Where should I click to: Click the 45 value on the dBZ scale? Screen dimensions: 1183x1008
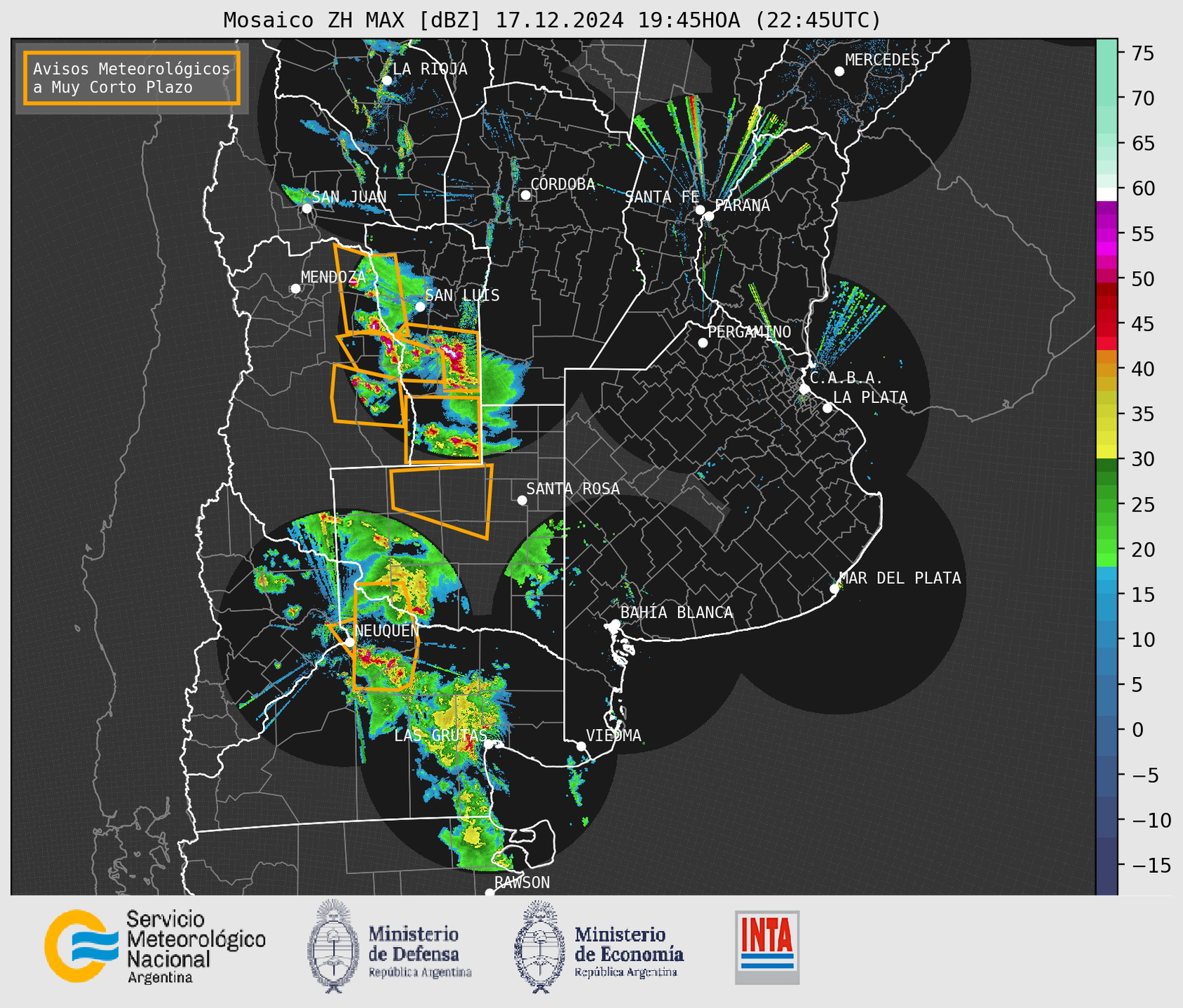(1142, 324)
